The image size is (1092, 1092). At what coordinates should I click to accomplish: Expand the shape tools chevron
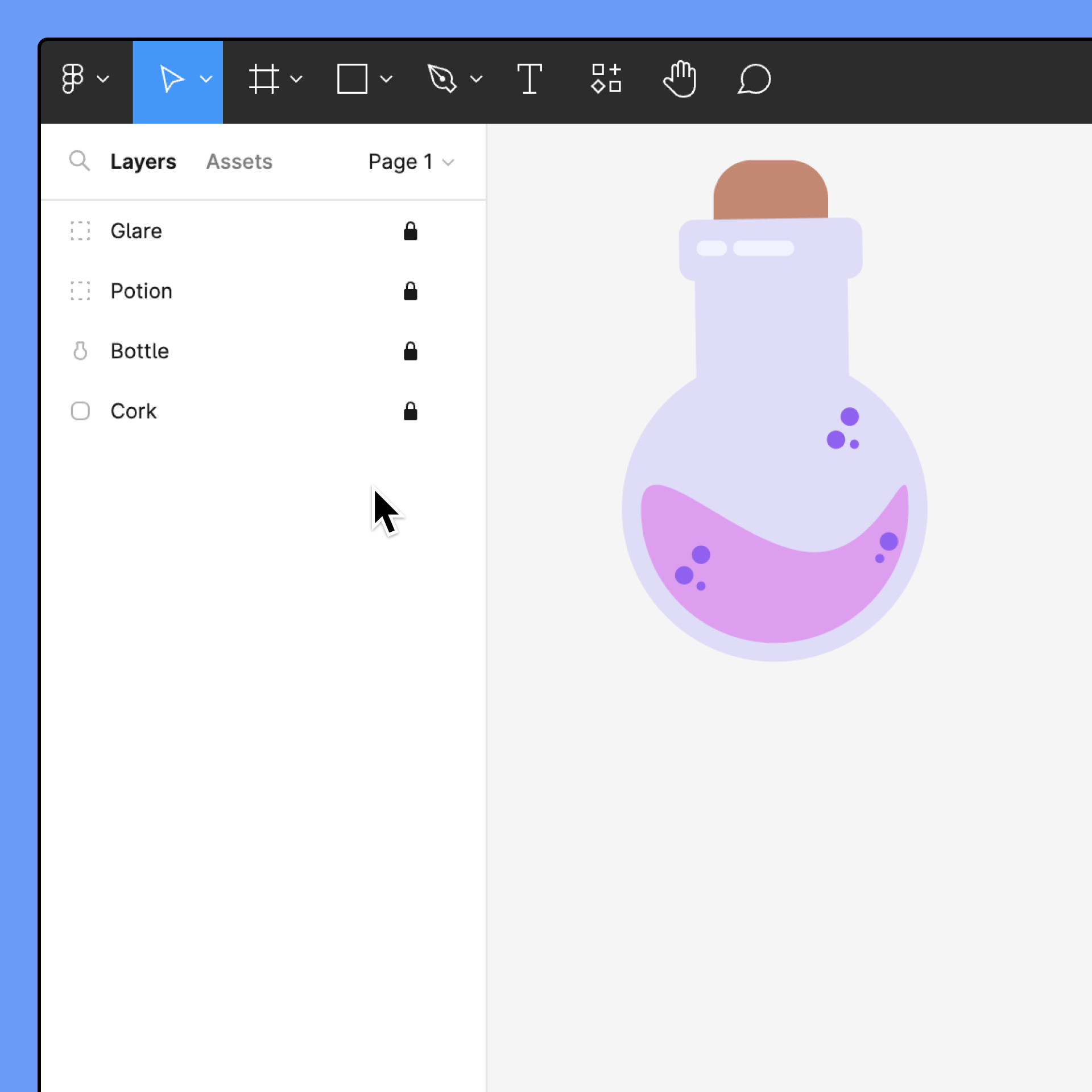point(386,79)
